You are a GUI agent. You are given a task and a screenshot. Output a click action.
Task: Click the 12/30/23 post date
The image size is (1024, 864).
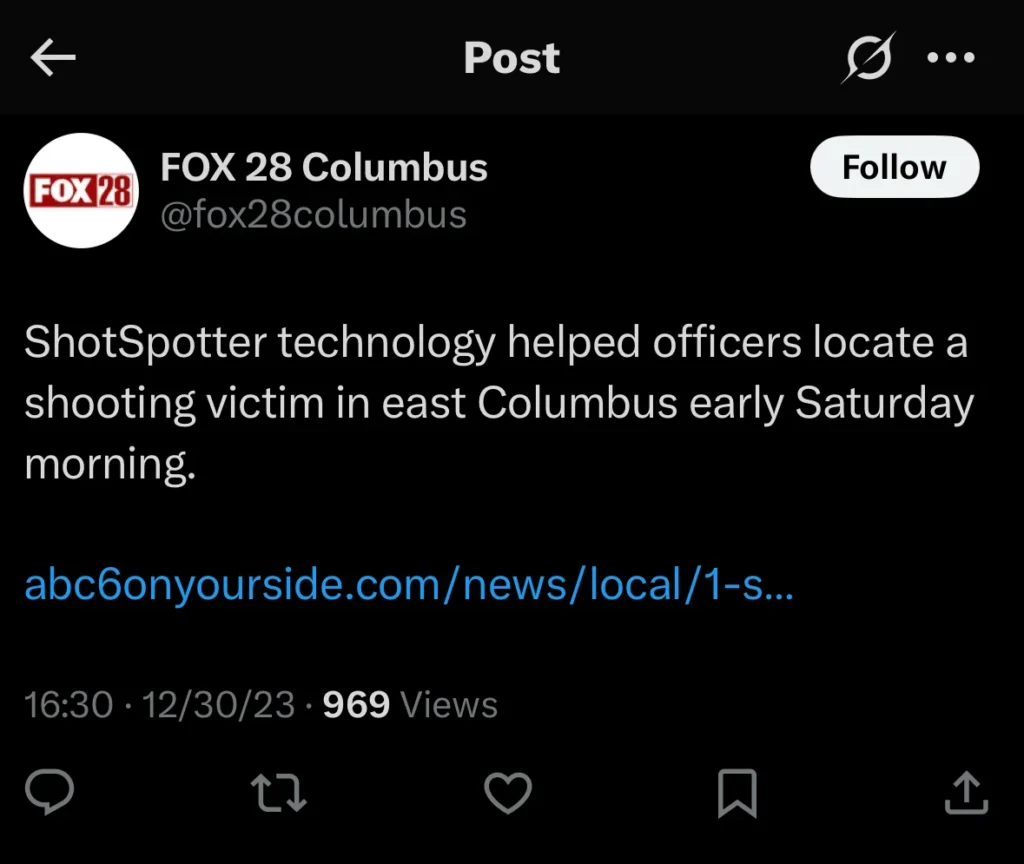[218, 705]
